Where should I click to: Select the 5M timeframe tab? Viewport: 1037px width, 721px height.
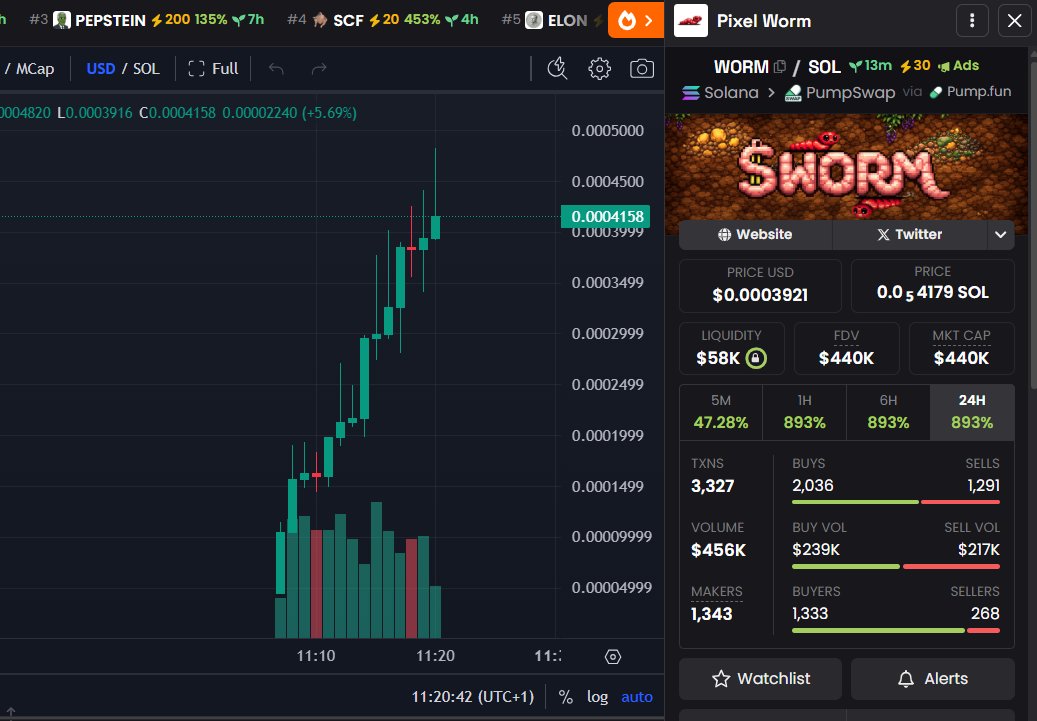click(721, 412)
